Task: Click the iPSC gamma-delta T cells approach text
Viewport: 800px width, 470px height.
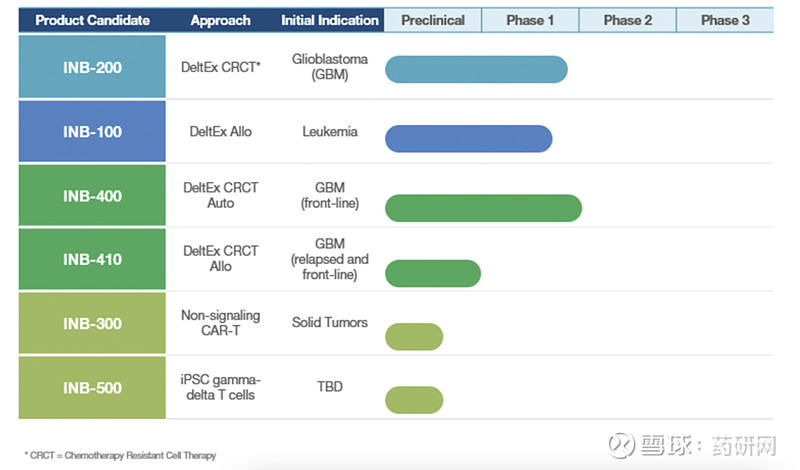Action: 220,387
